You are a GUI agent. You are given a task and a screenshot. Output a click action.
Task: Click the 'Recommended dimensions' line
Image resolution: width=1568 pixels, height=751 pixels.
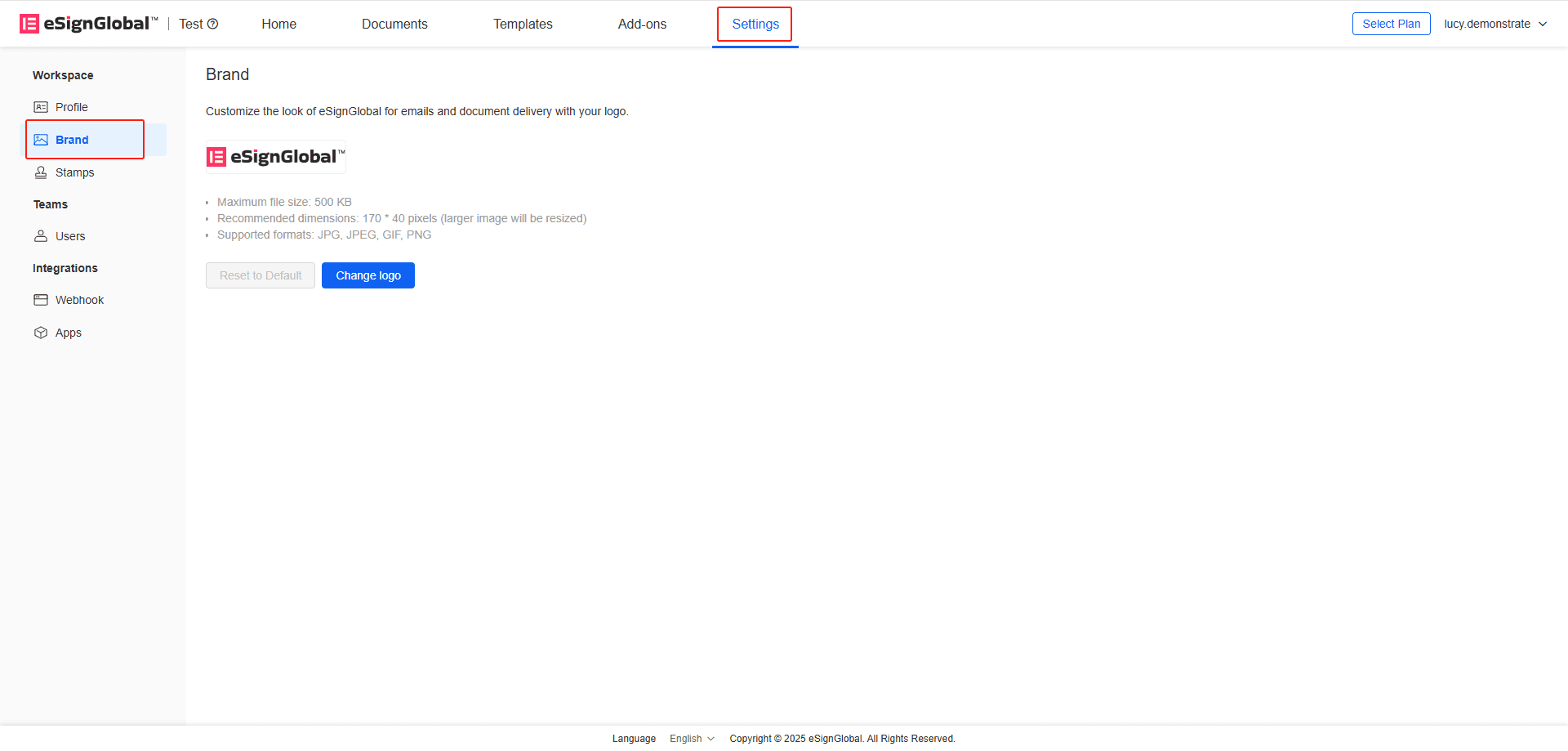[402, 218]
